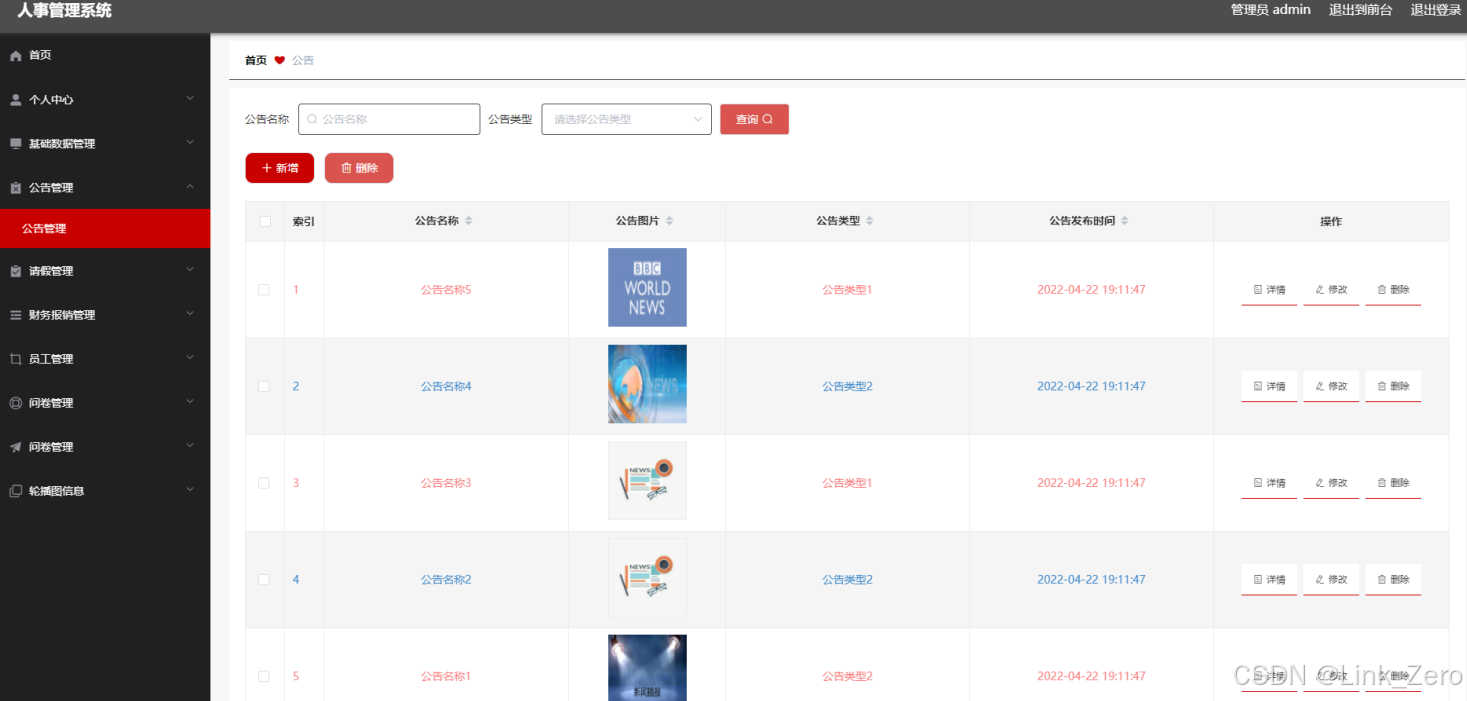Check the checkbox for row 公告名称2

tap(264, 580)
